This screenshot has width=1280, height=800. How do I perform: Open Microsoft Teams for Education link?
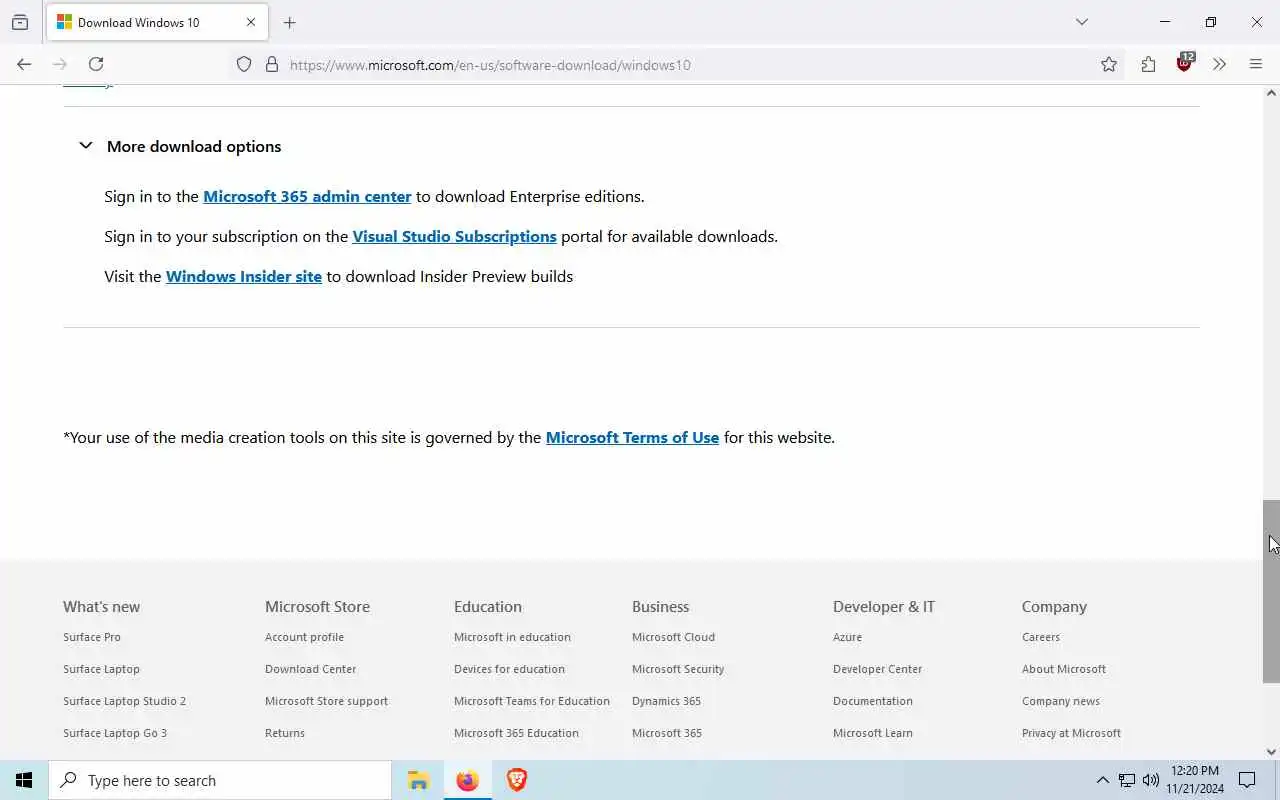(x=532, y=701)
